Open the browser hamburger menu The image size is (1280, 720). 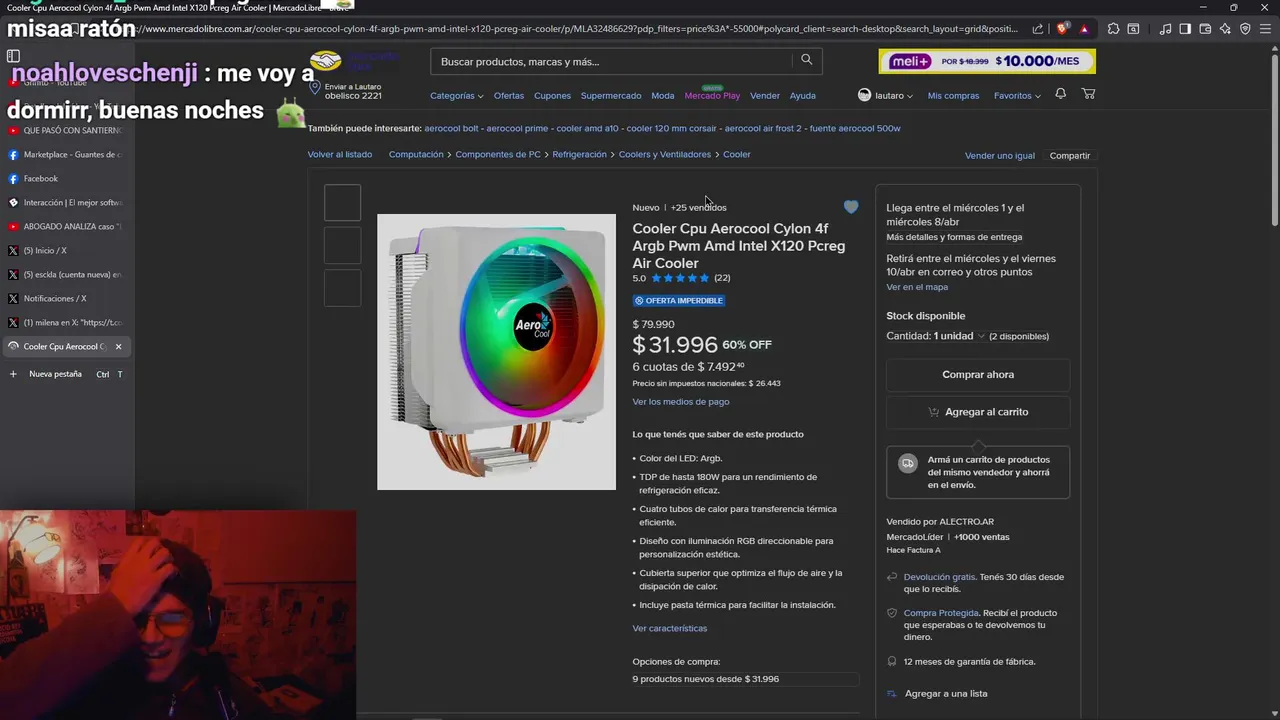point(1266,29)
